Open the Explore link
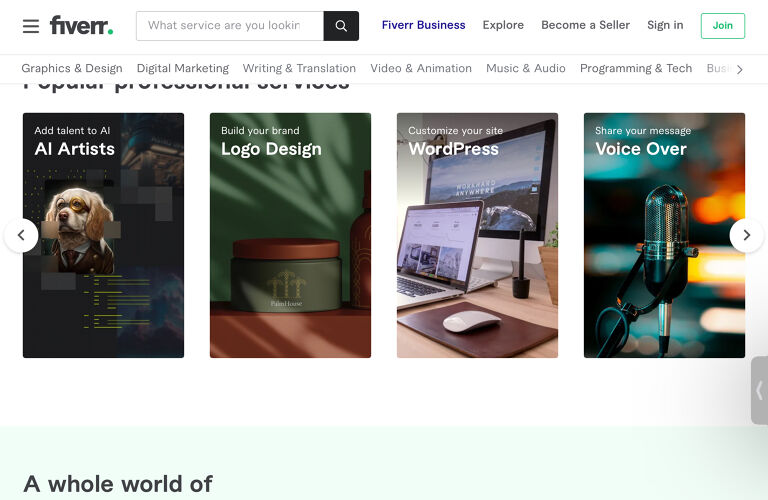Image resolution: width=768 pixels, height=500 pixels. click(503, 25)
